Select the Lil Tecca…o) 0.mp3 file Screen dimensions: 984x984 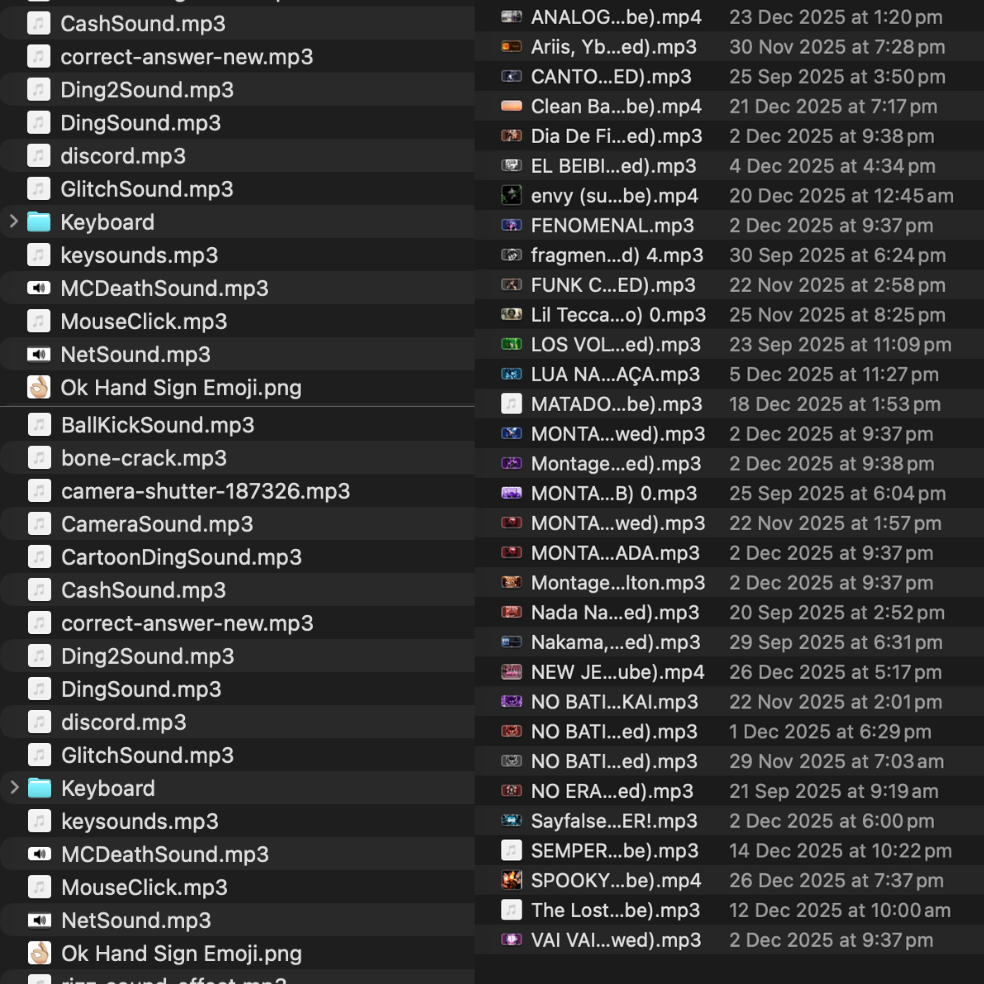(618, 315)
